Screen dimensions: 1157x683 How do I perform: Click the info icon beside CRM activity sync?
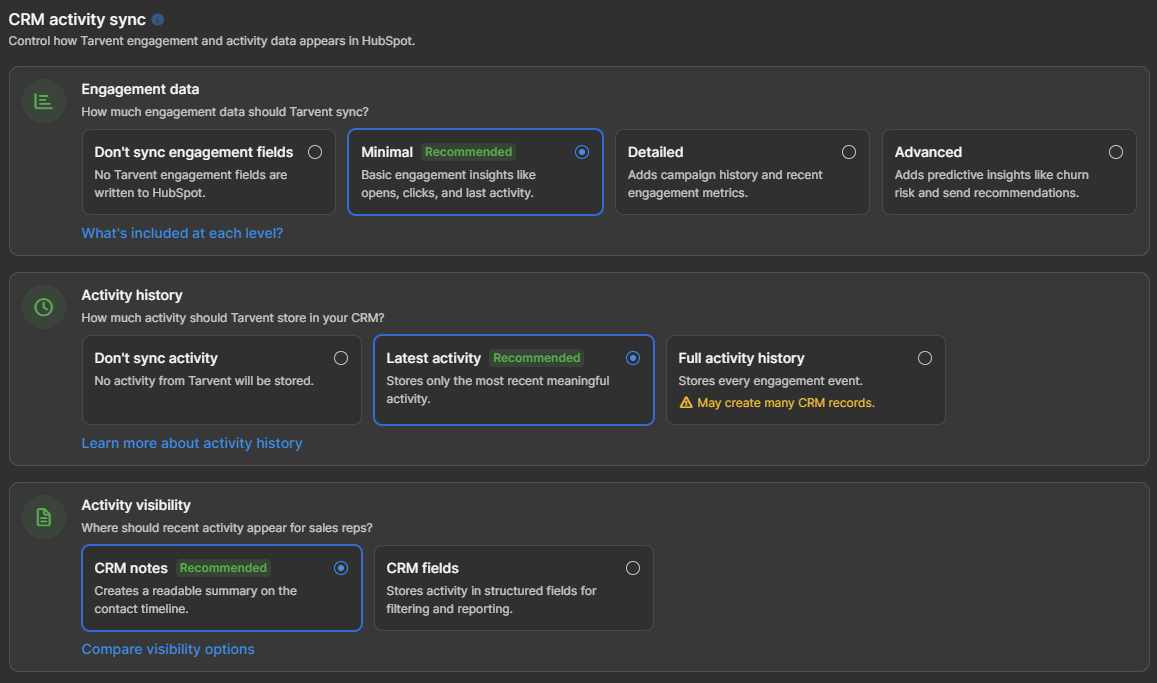pos(158,20)
